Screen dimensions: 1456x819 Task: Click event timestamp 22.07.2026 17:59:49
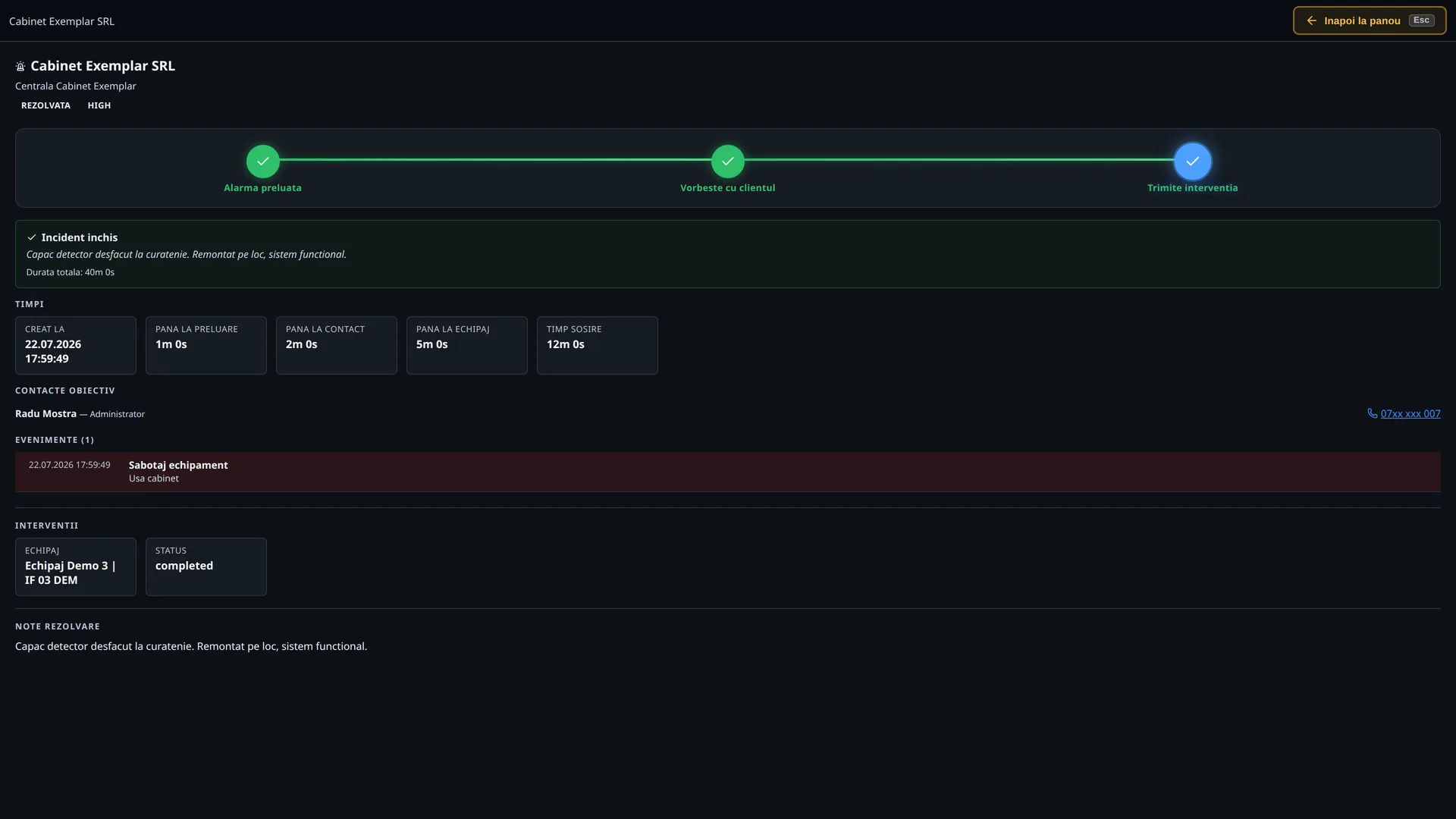pyautogui.click(x=69, y=465)
